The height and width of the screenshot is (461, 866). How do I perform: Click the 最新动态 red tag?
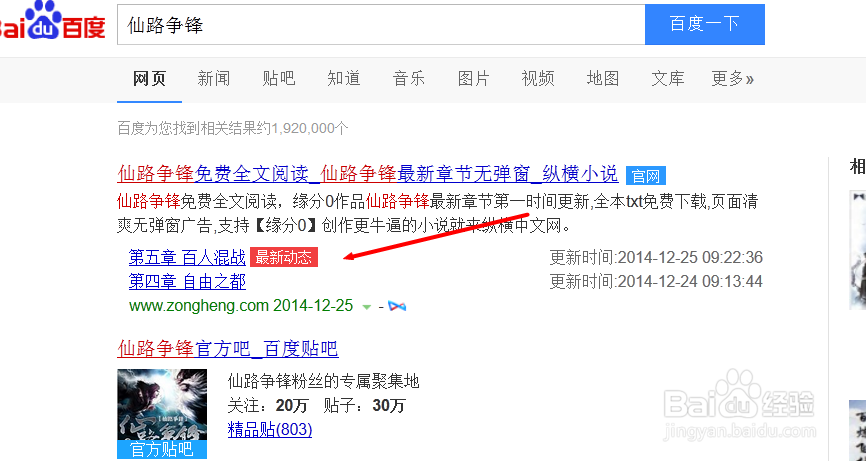coord(284,257)
